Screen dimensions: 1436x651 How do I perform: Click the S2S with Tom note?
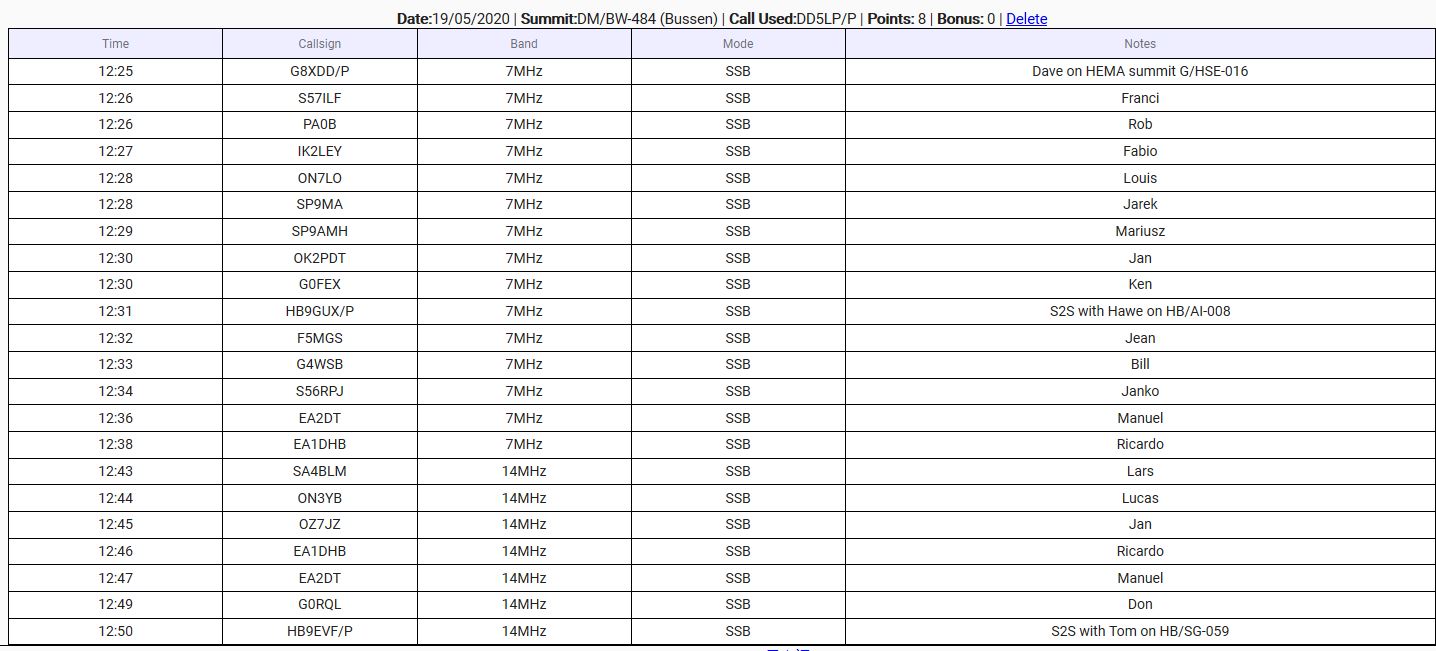pyautogui.click(x=1139, y=631)
